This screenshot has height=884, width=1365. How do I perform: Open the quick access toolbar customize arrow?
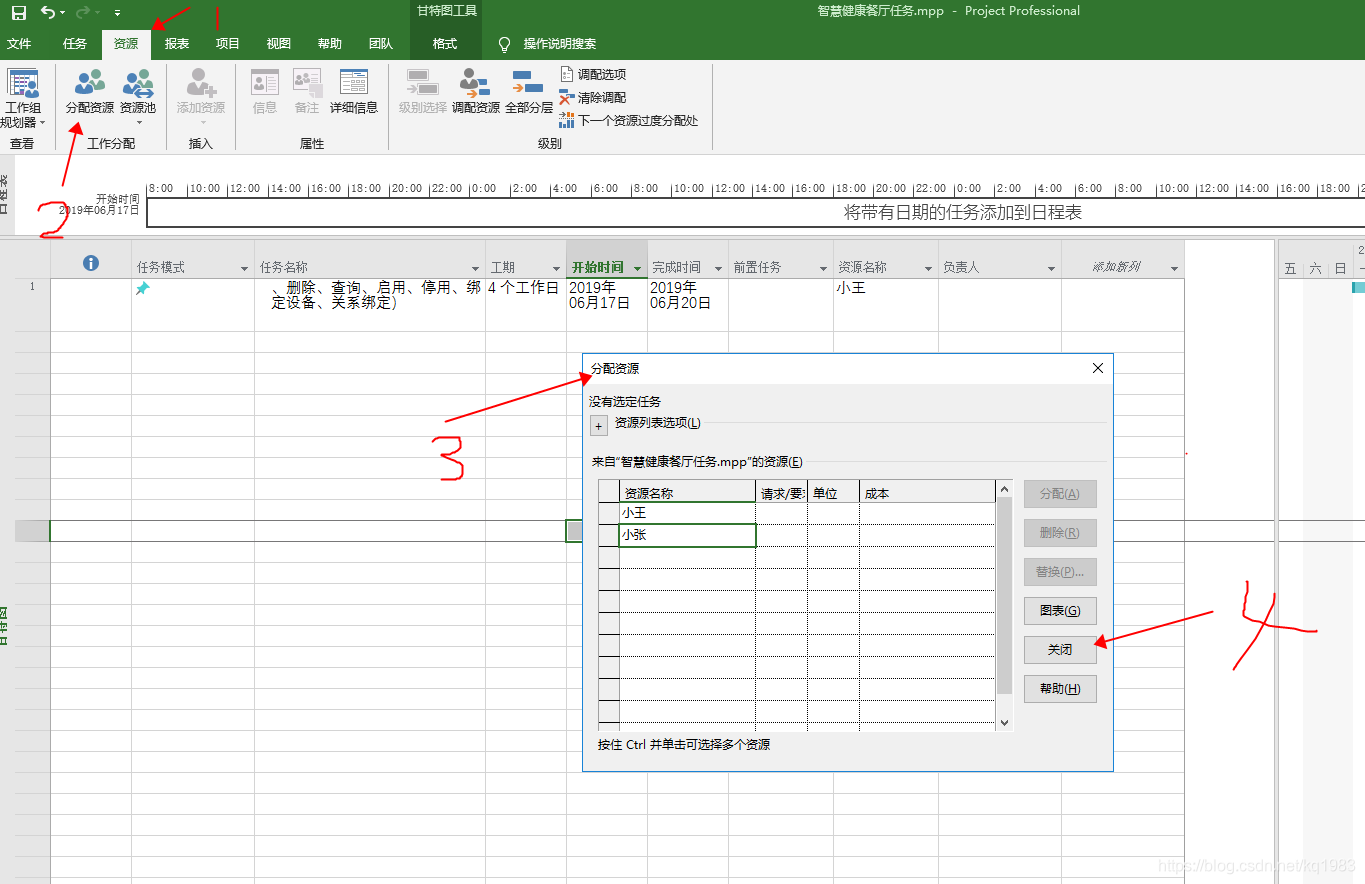117,13
